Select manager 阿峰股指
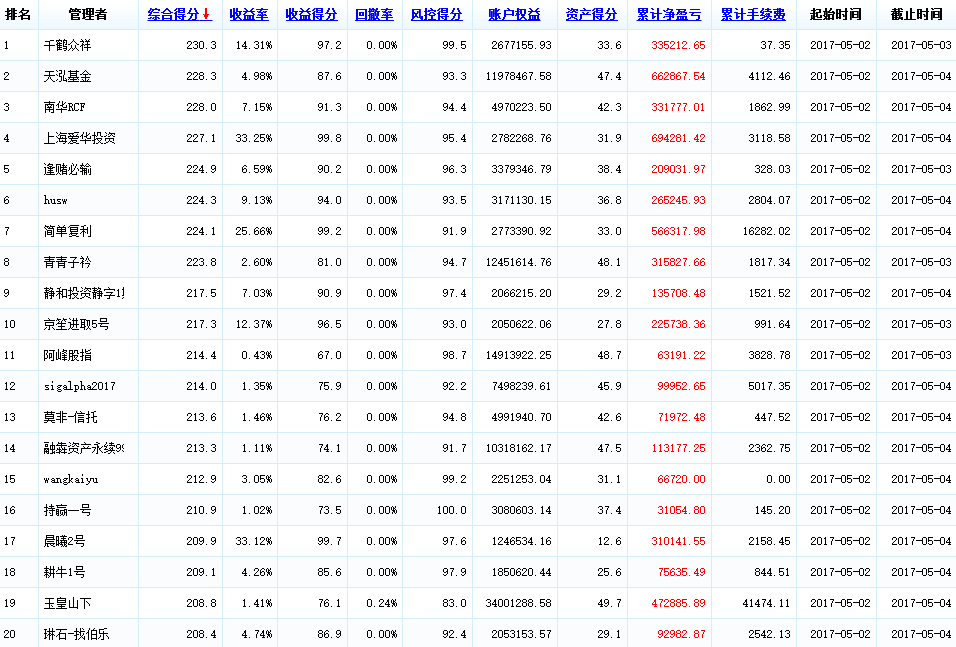The width and height of the screenshot is (956, 647). [67, 356]
